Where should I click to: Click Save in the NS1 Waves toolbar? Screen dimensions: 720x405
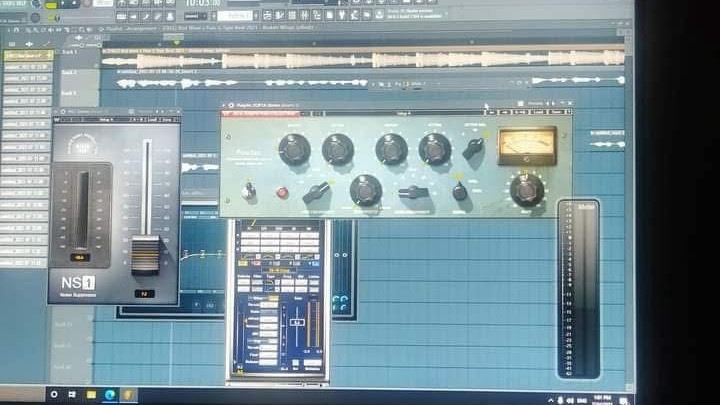(x=166, y=120)
